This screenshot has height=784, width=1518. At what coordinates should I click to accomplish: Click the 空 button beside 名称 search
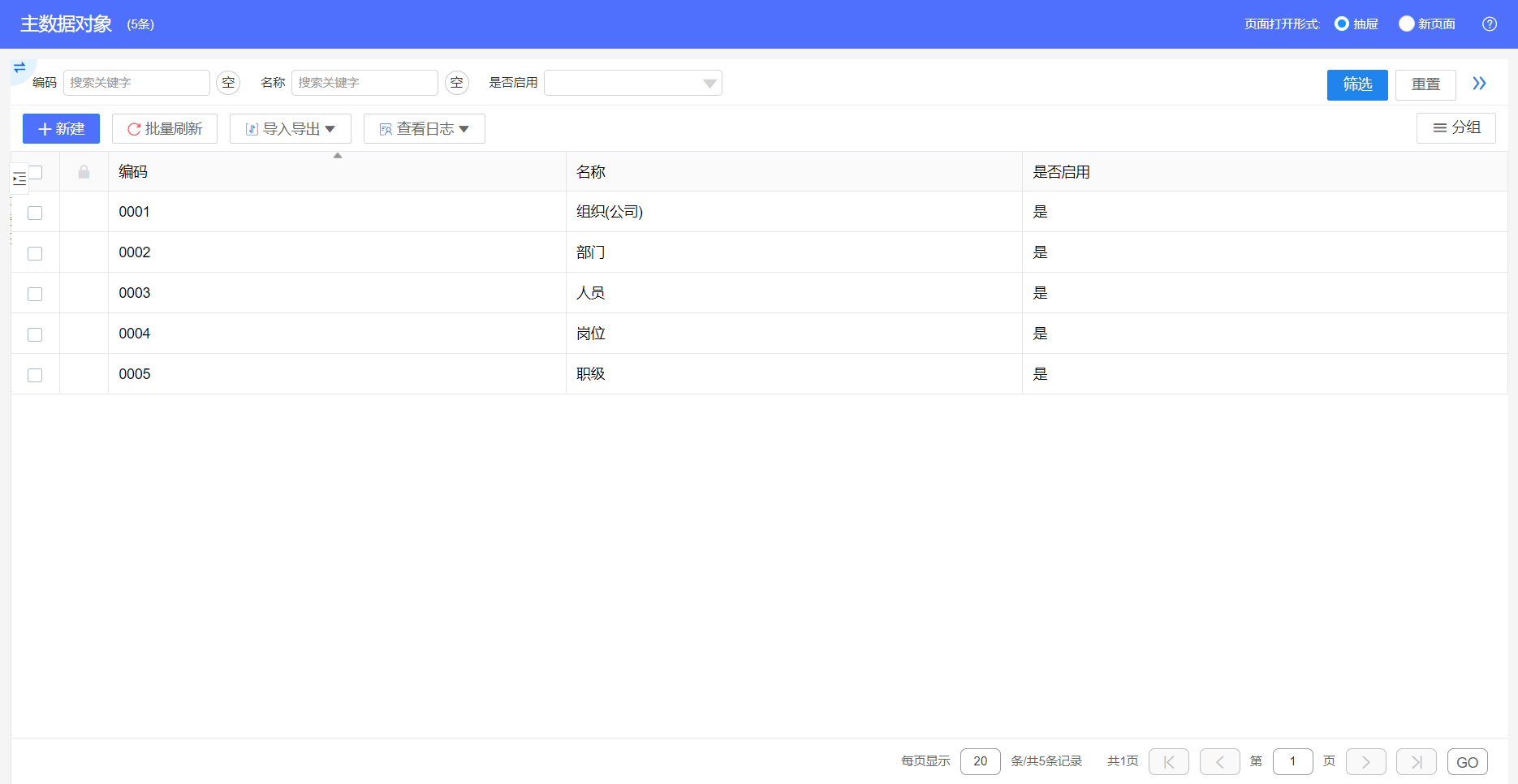457,83
